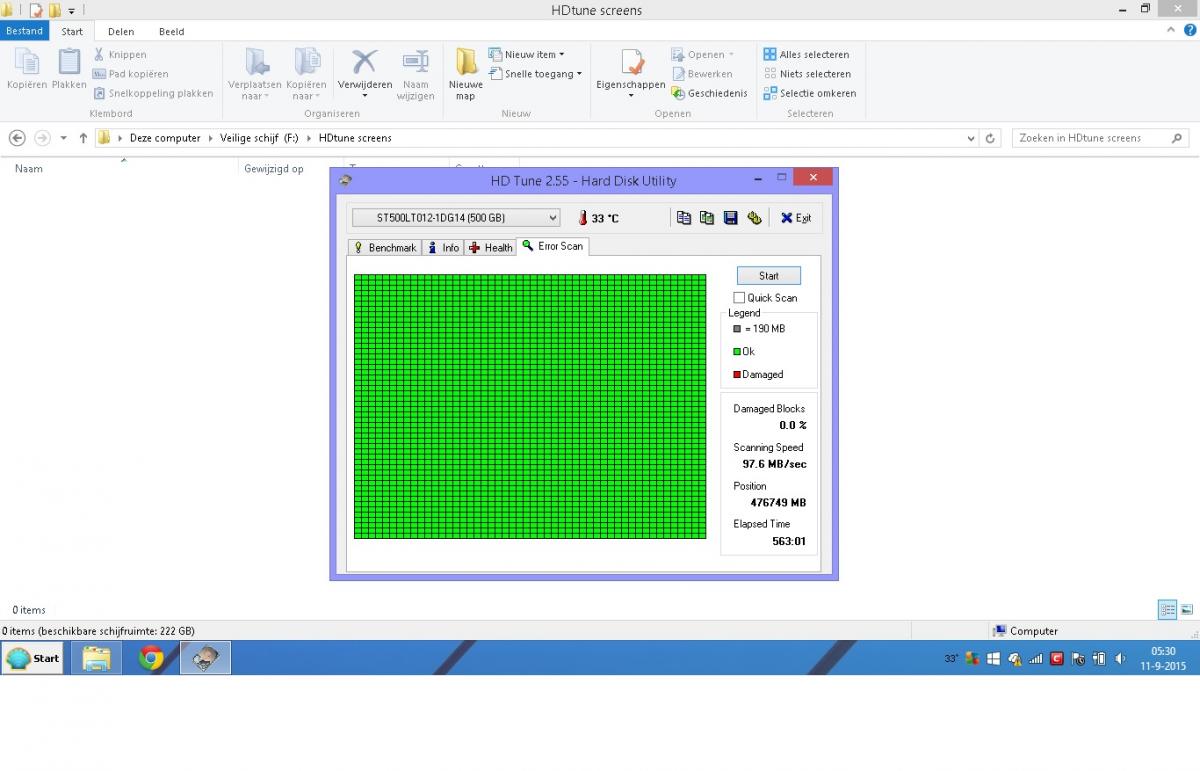Start the HD Tune error scan
1200x771 pixels.
(769, 276)
